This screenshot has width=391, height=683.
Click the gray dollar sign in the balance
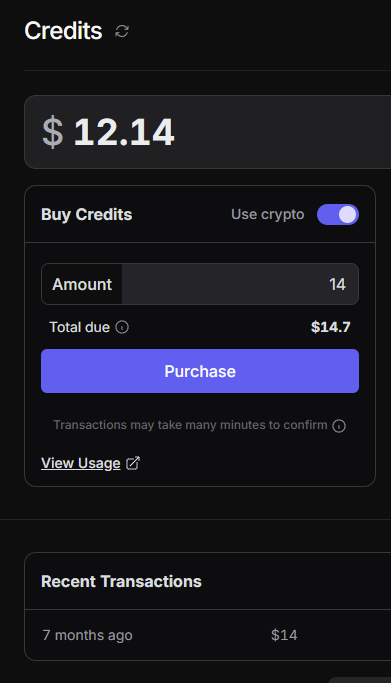pos(53,132)
